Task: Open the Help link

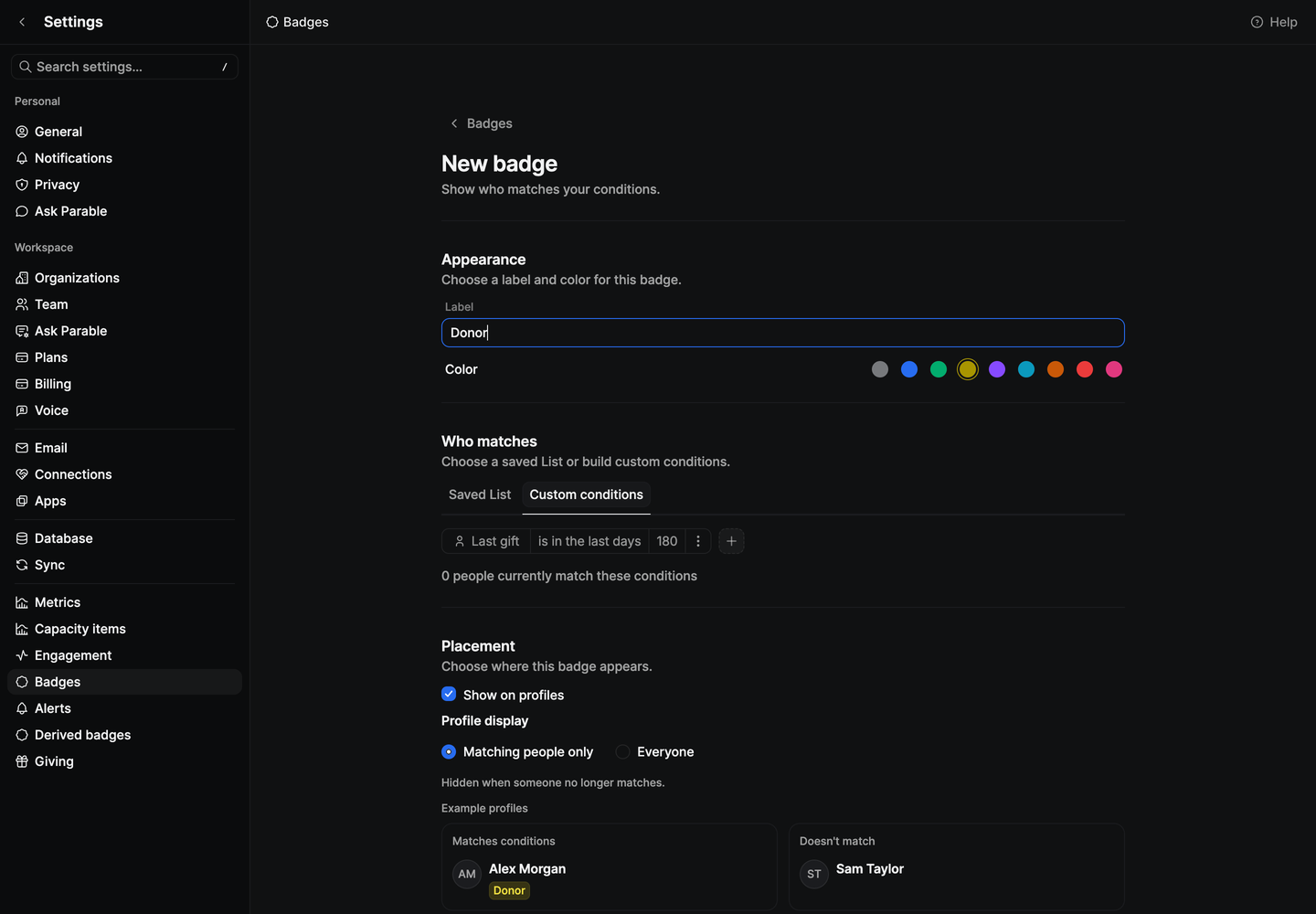Action: pos(1274,22)
